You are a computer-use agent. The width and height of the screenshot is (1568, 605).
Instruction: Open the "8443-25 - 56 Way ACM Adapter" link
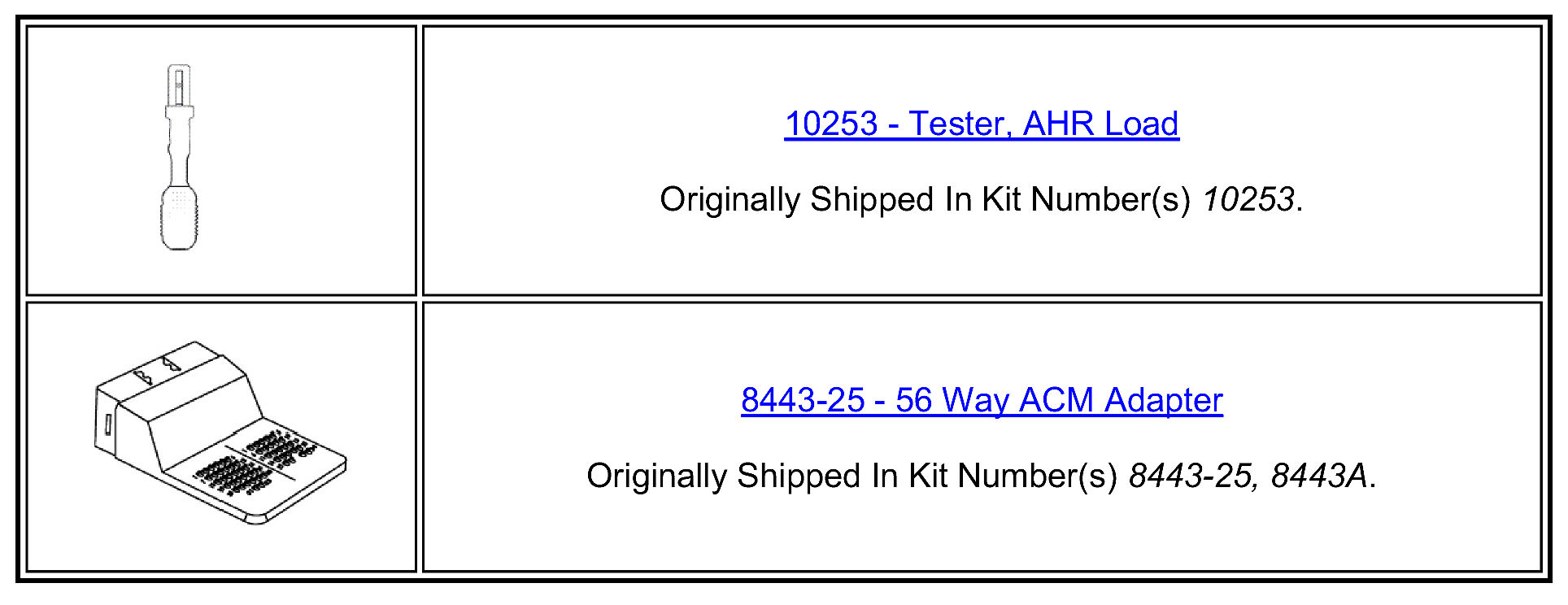[x=981, y=400]
